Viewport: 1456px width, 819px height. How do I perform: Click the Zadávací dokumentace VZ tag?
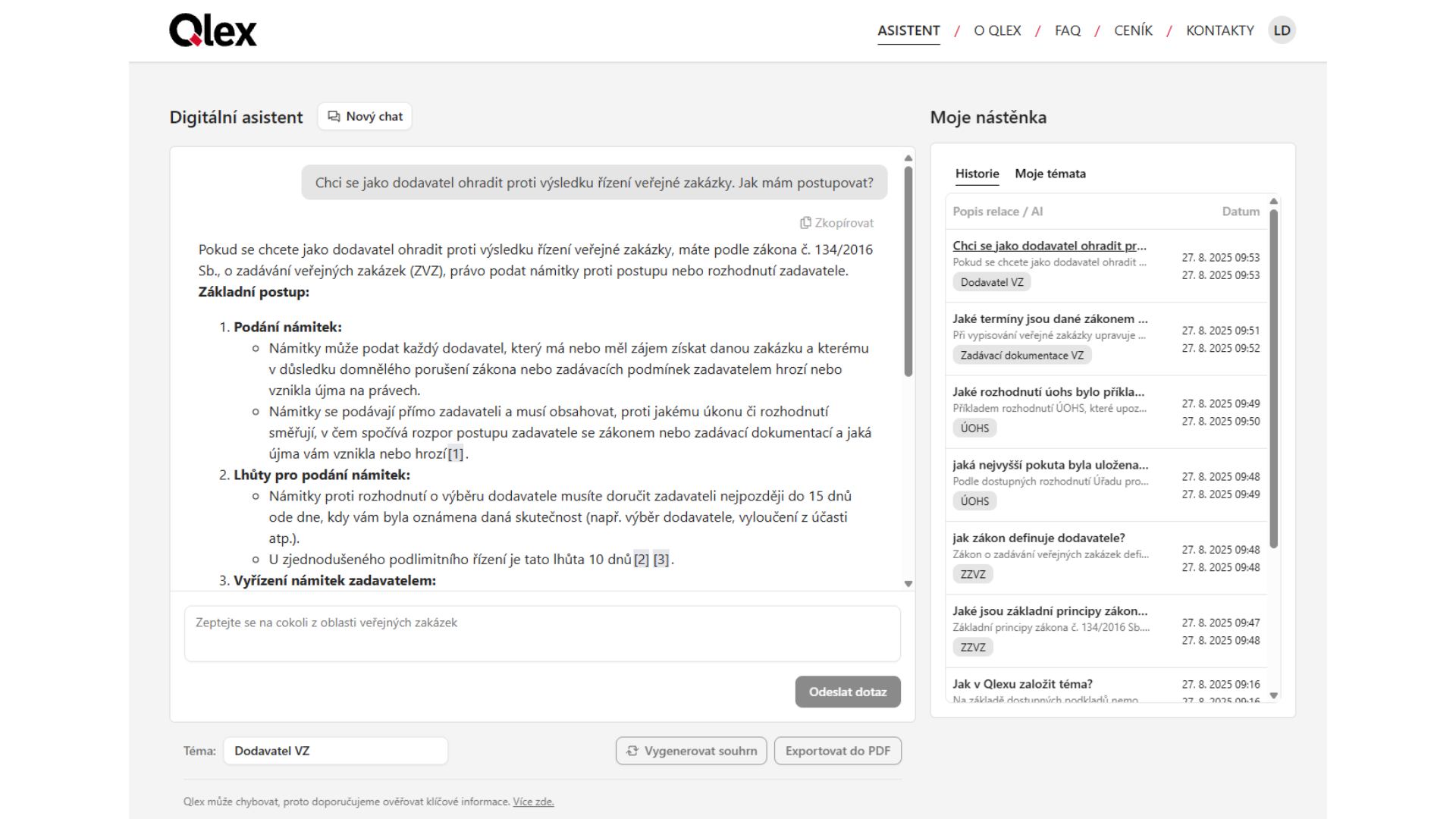(1022, 355)
